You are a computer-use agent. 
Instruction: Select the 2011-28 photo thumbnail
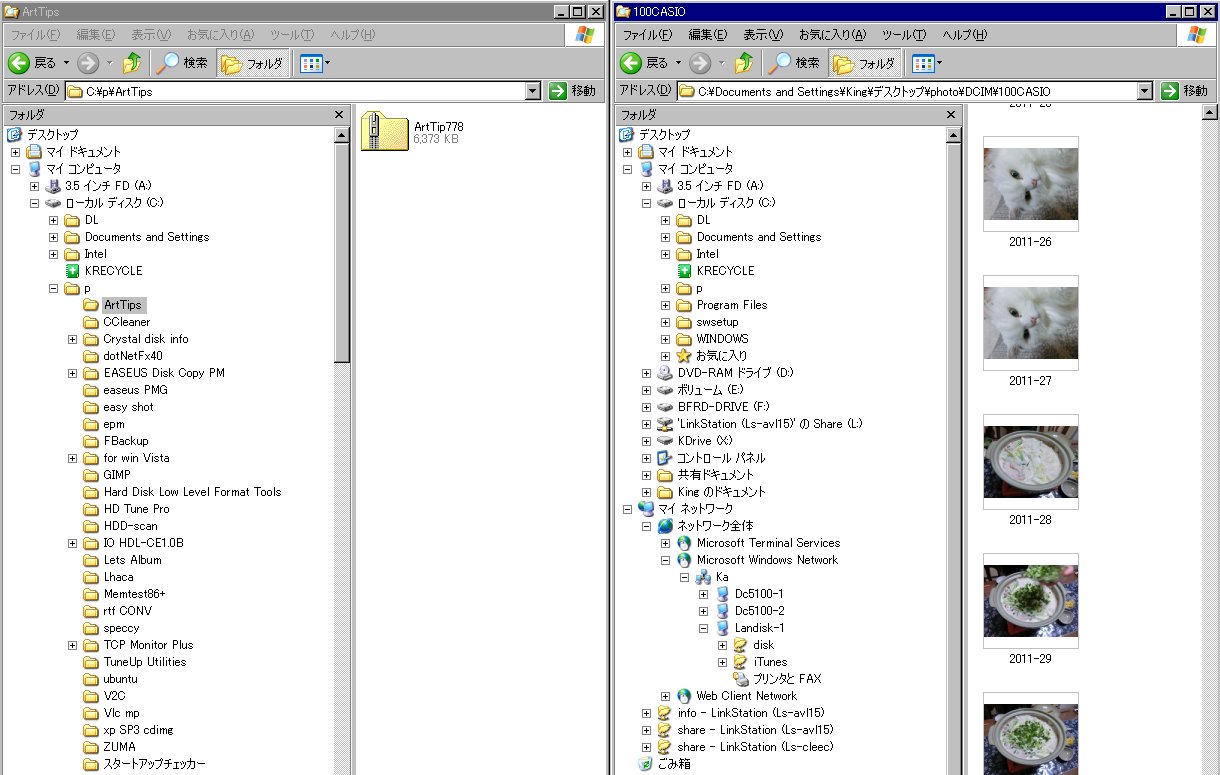click(x=1030, y=461)
